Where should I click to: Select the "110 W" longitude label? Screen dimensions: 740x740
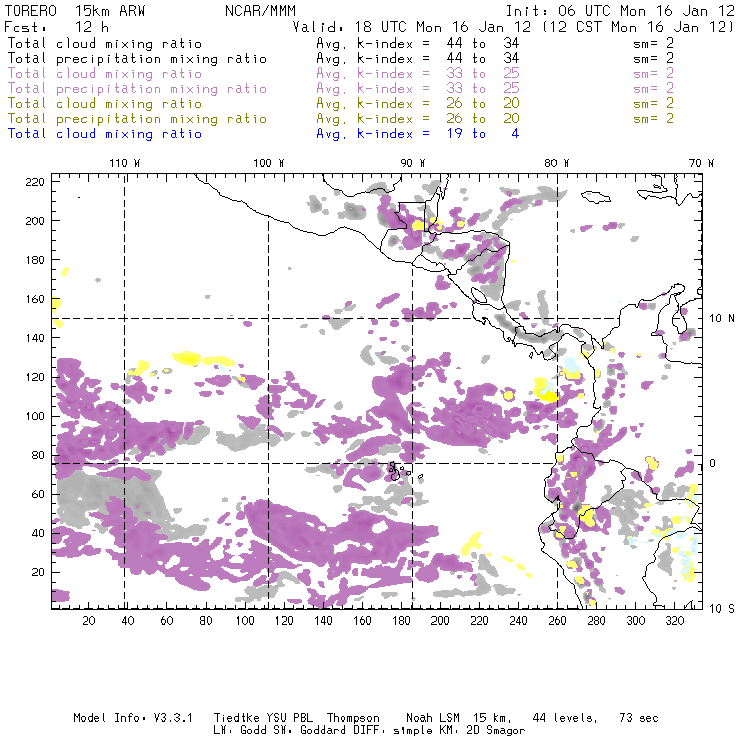pos(125,163)
